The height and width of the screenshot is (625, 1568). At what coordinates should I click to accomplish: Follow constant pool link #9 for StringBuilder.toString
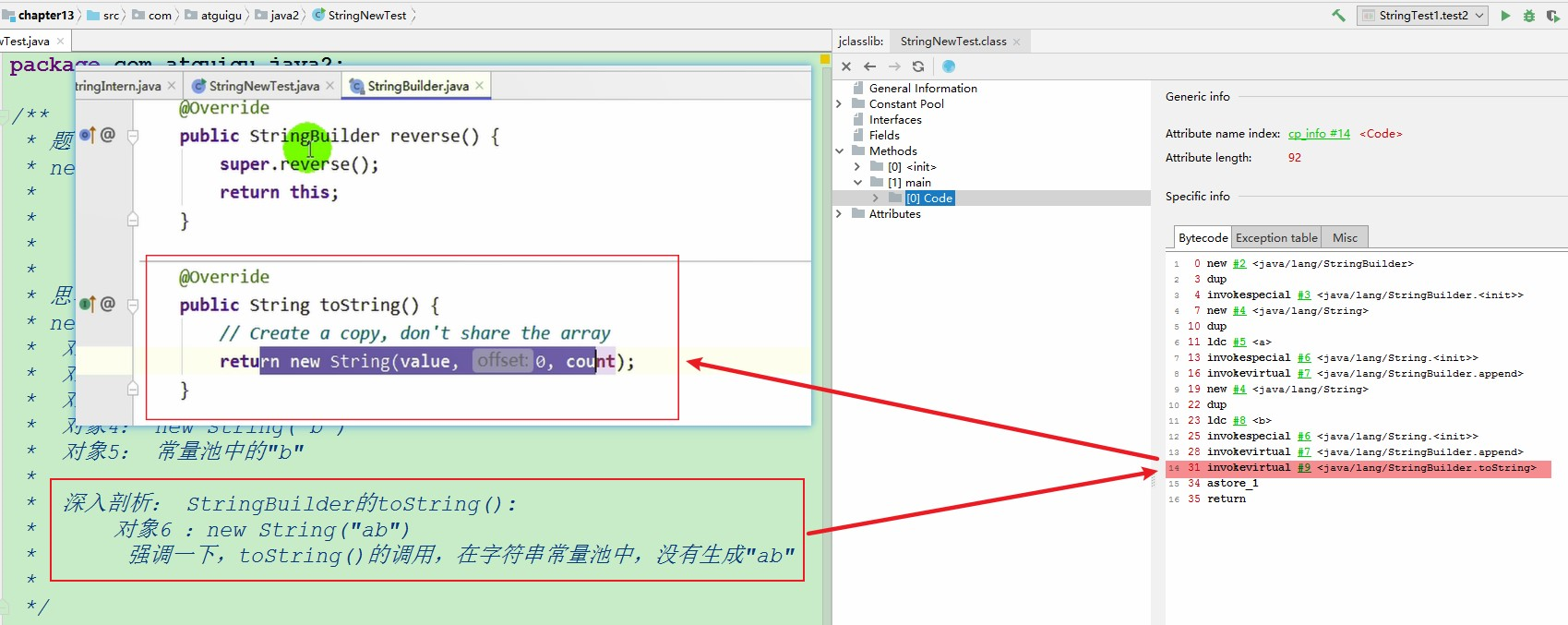(1304, 468)
